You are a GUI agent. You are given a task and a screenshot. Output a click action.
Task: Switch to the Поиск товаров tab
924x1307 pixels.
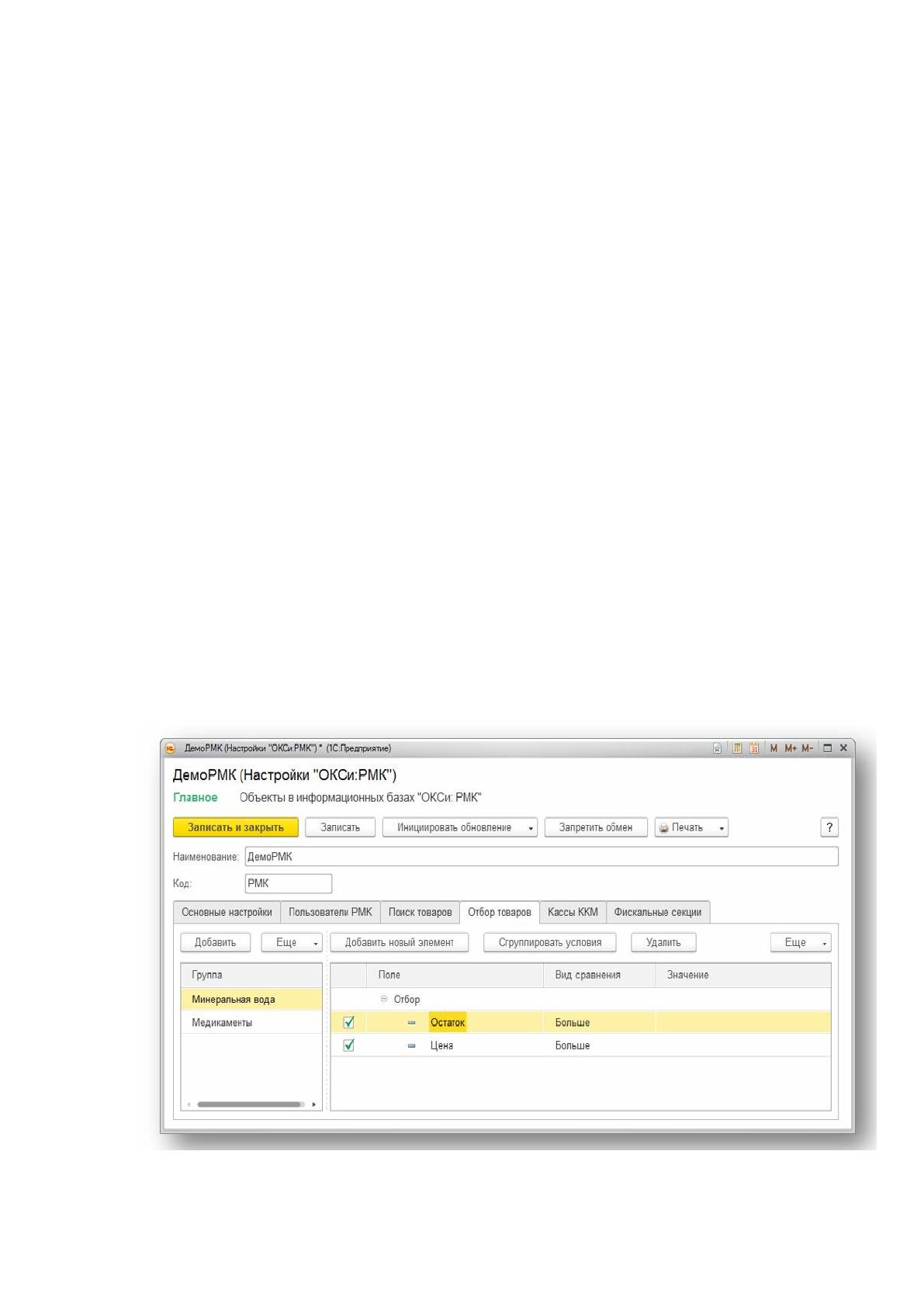click(420, 912)
